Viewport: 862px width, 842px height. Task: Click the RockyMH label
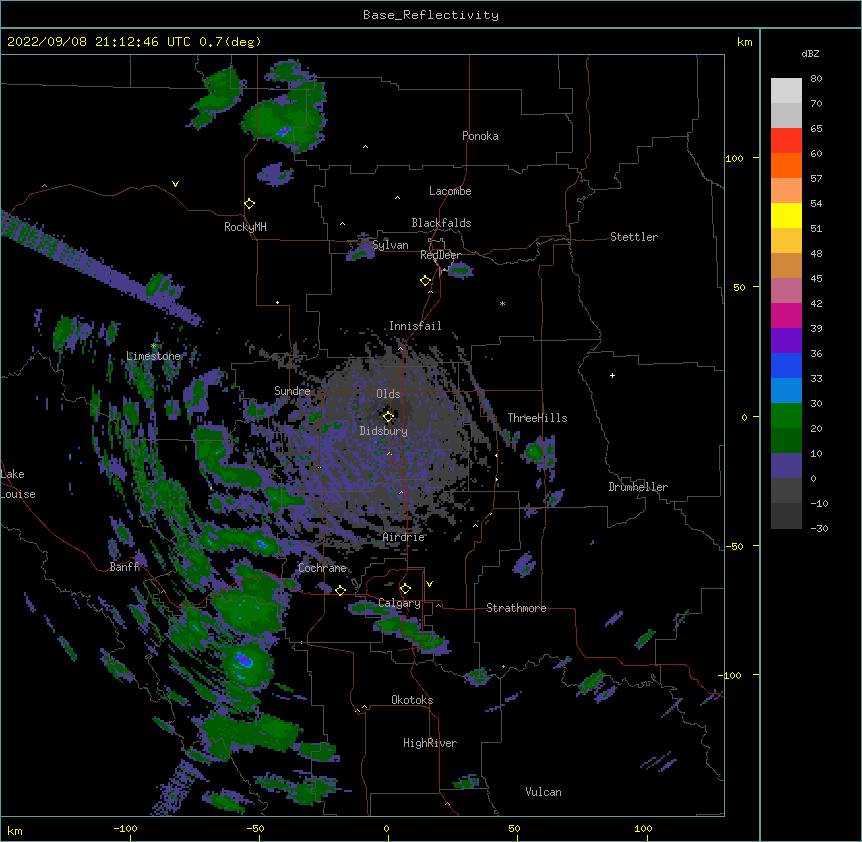245,227
